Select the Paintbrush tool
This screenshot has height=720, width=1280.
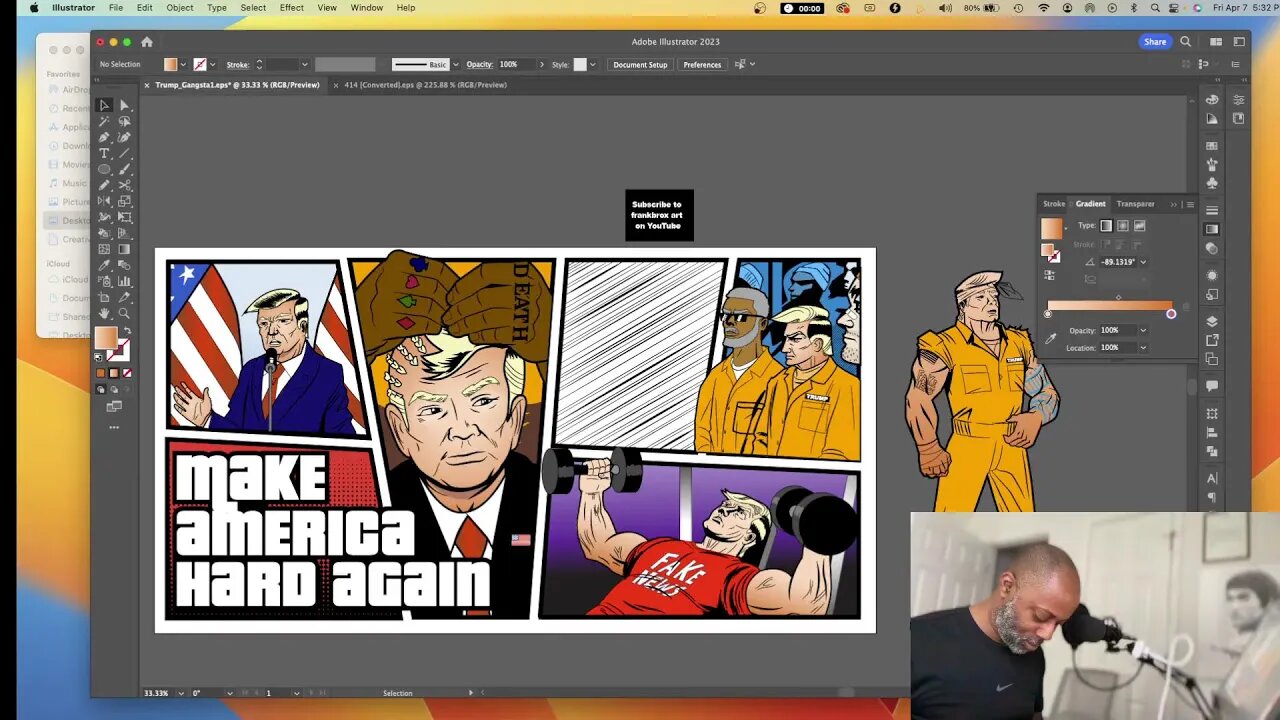(124, 169)
